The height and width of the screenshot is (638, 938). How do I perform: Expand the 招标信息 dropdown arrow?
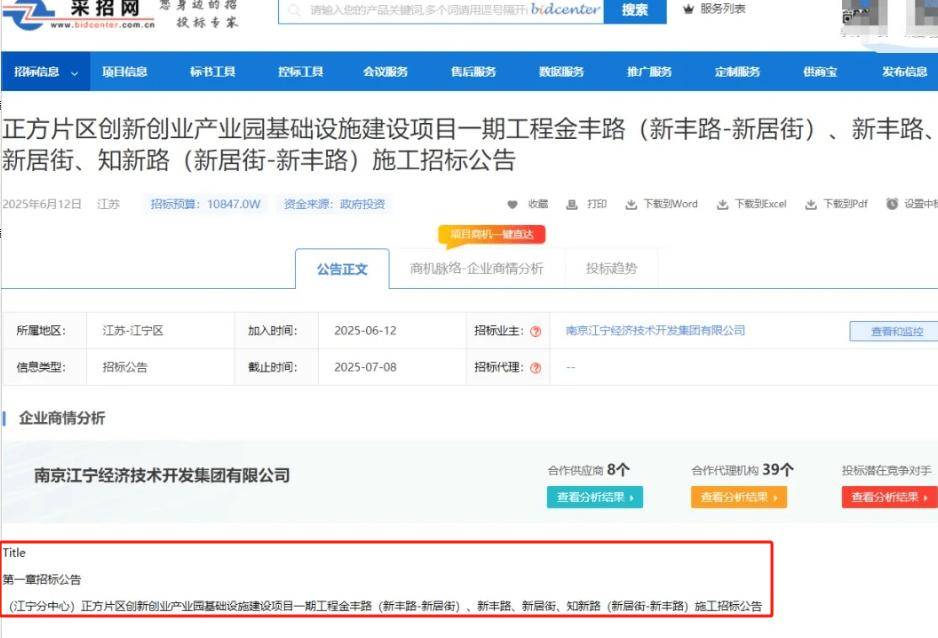pyautogui.click(x=75, y=73)
